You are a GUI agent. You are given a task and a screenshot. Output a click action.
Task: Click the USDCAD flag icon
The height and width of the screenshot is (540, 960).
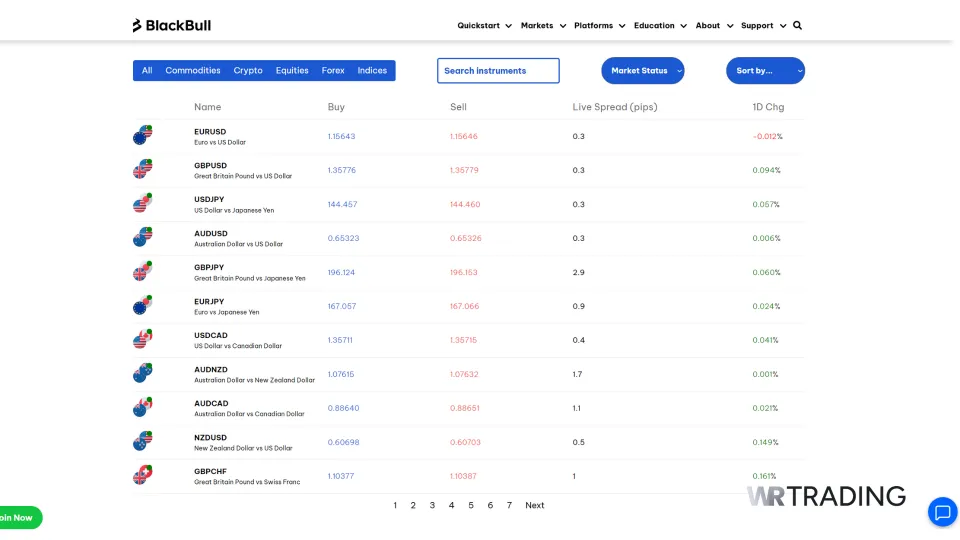click(x=142, y=340)
